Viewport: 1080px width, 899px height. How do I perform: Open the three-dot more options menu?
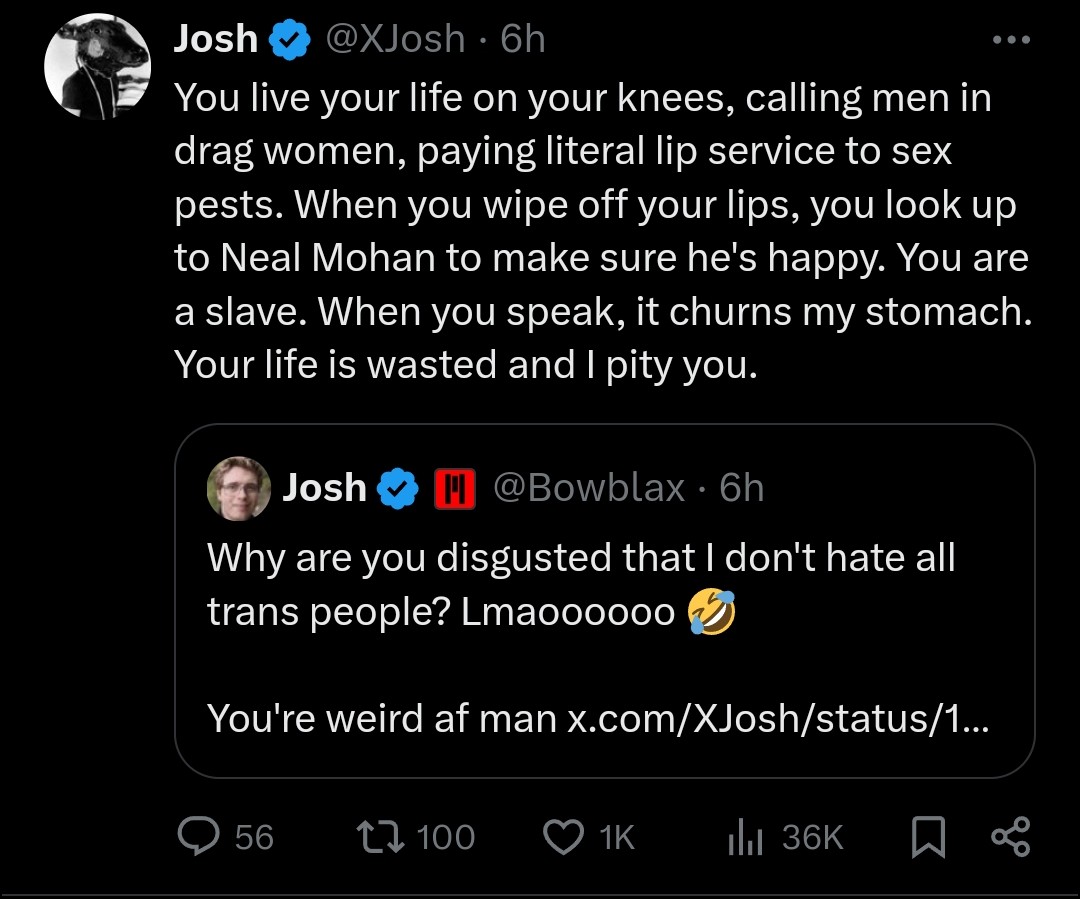point(1010,41)
